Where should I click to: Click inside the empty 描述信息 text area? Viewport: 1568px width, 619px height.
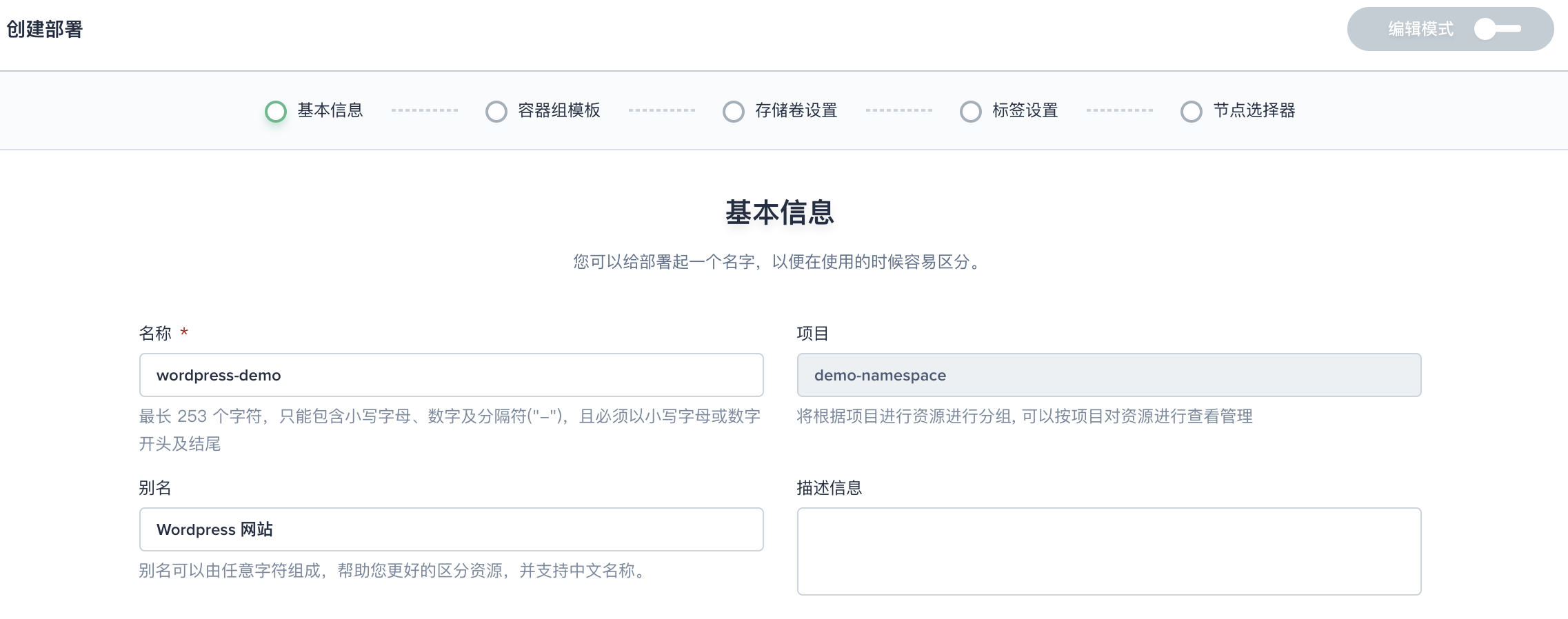(x=1109, y=551)
